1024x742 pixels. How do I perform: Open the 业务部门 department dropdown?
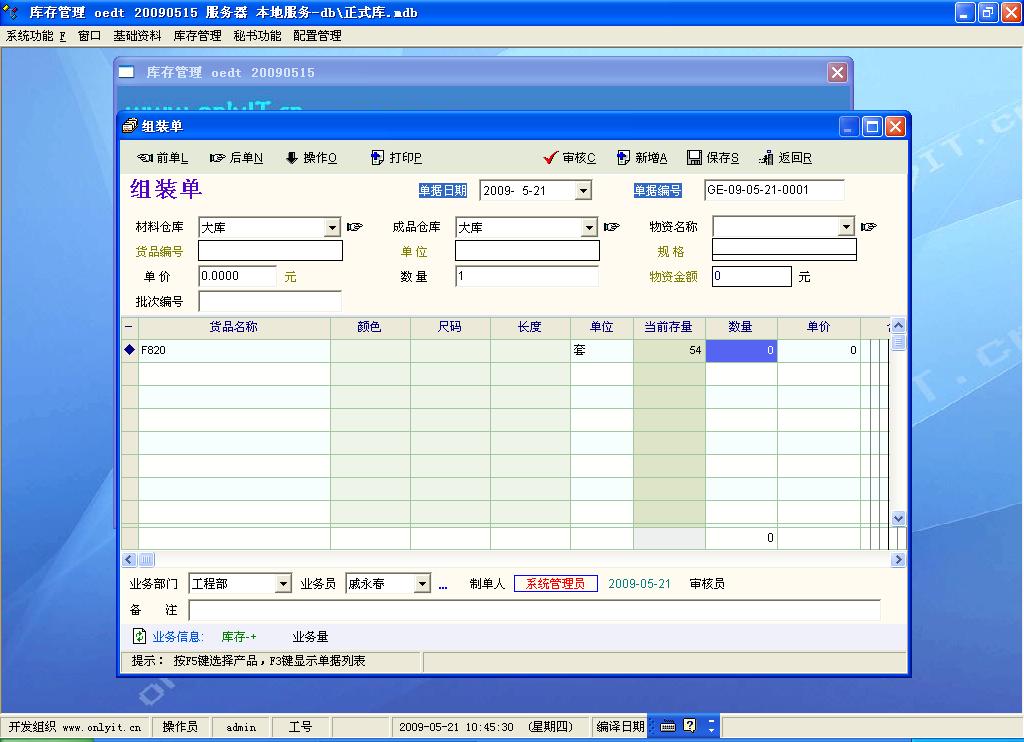tap(283, 584)
